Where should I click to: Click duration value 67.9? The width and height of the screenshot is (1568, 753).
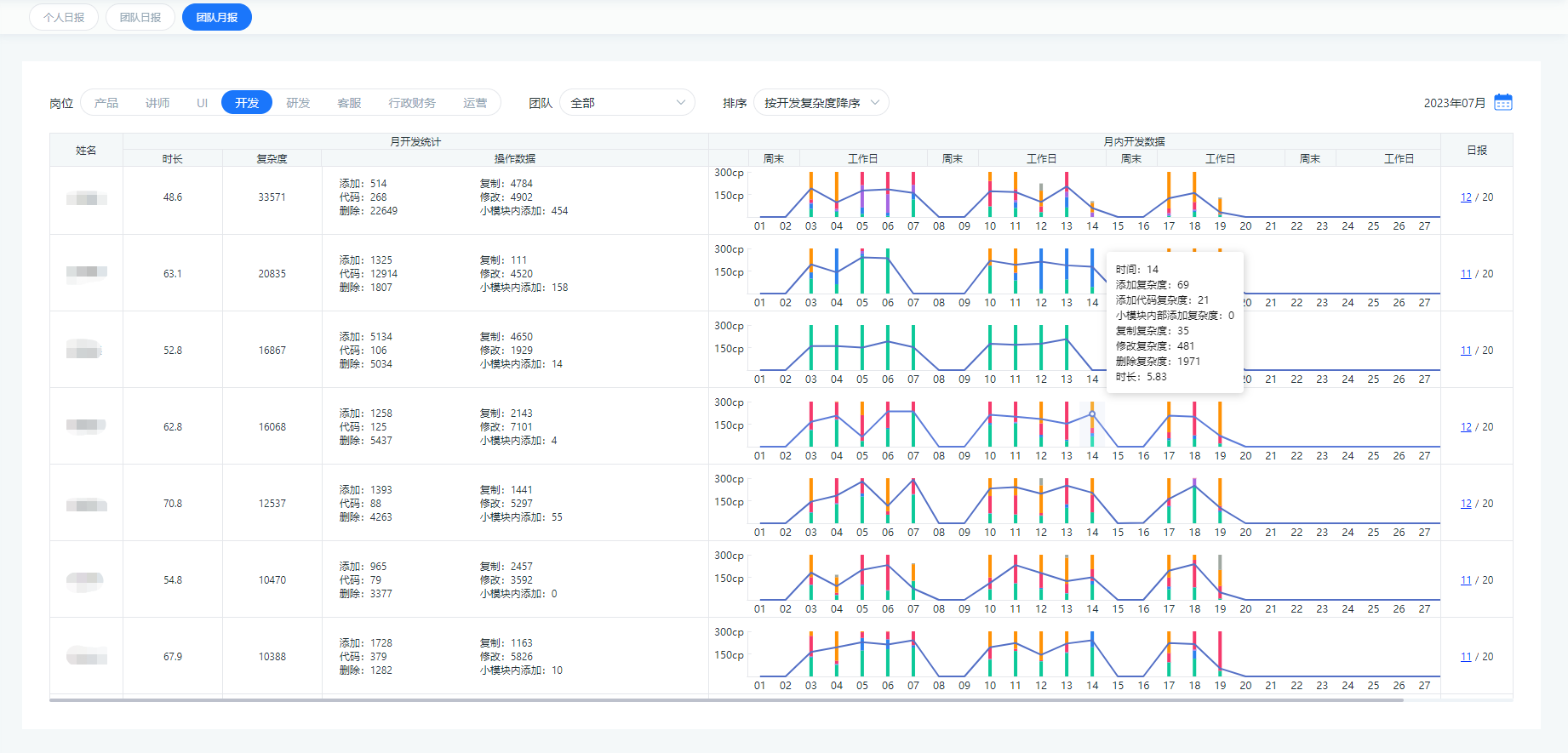(173, 657)
